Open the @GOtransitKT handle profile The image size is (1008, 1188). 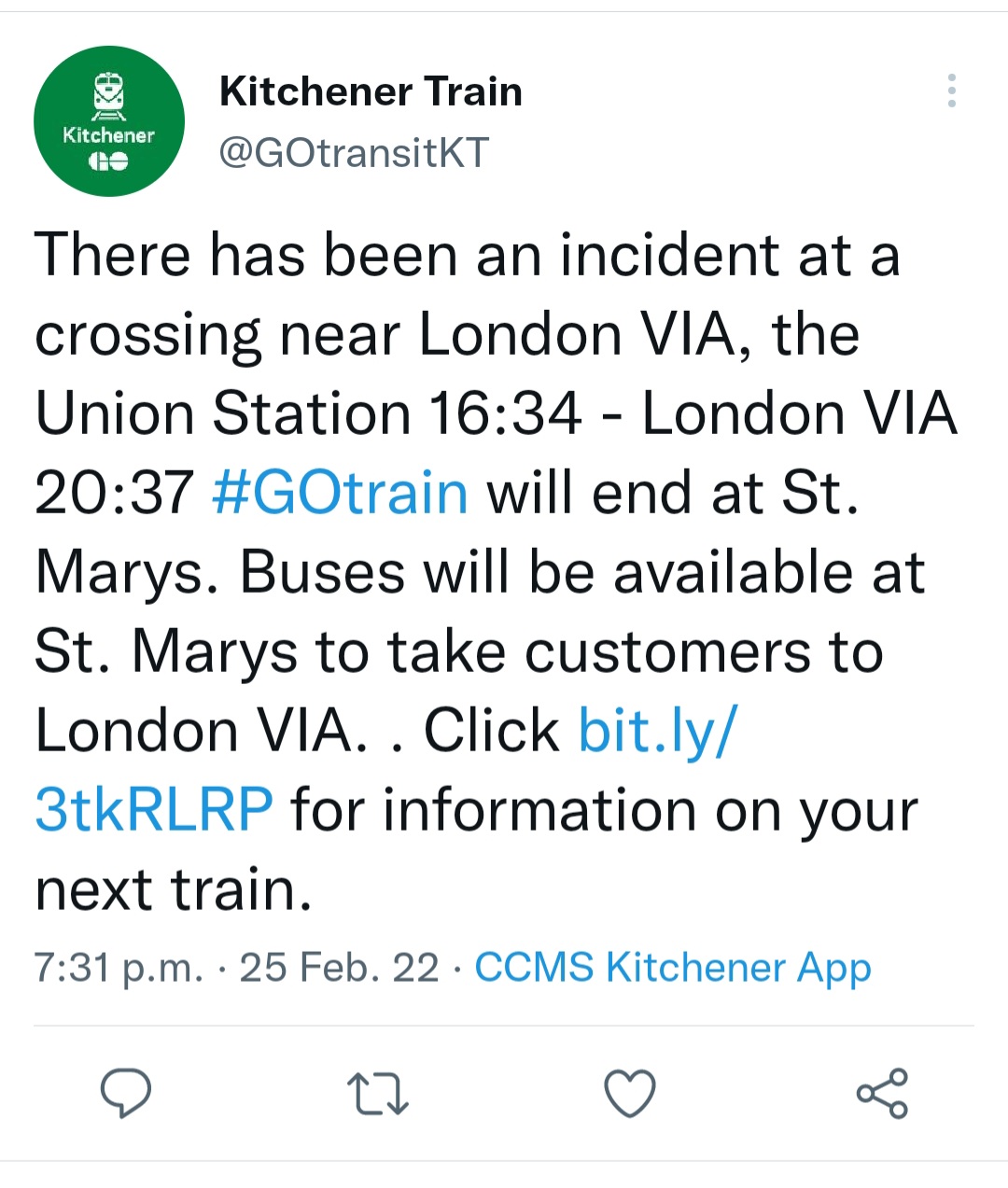[x=354, y=153]
